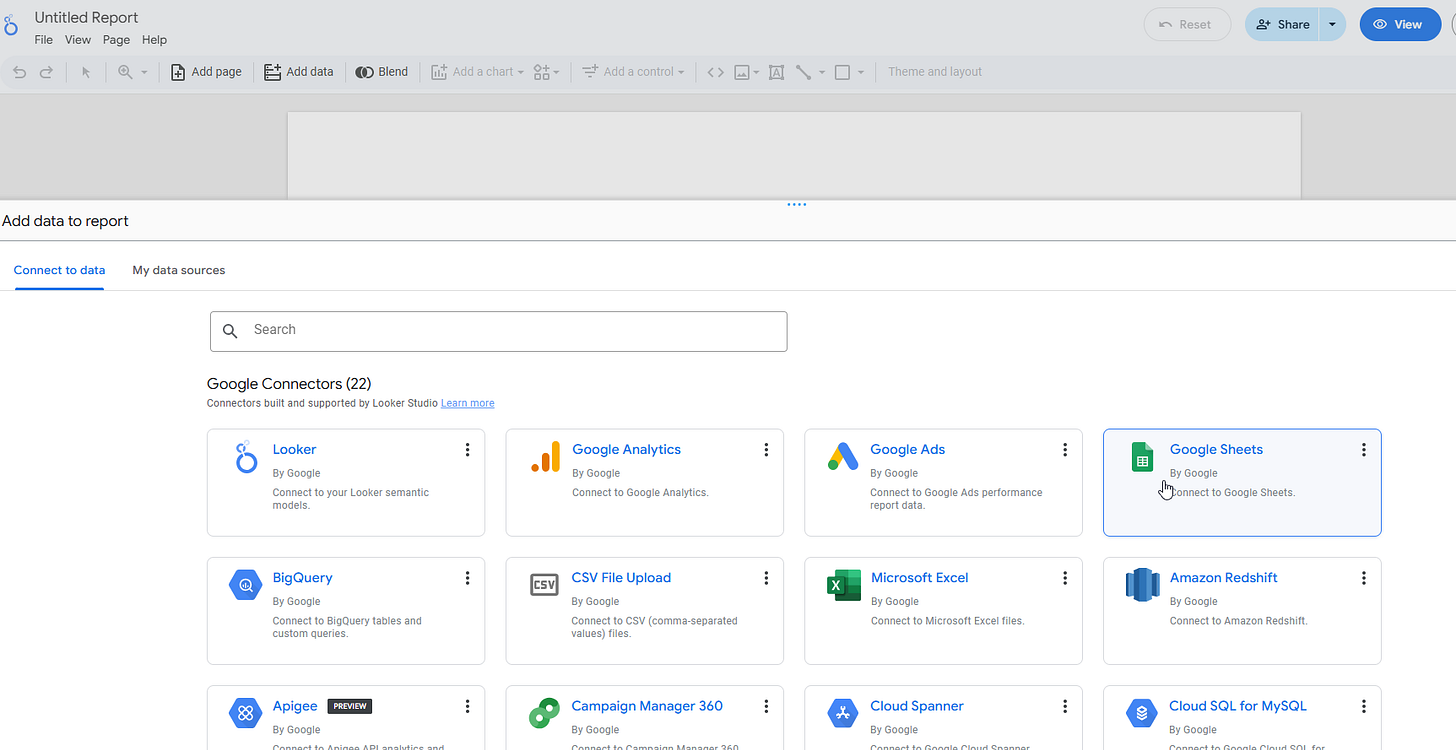Click the Amazon Redshift connector icon
The height and width of the screenshot is (750, 1456).
1142,585
